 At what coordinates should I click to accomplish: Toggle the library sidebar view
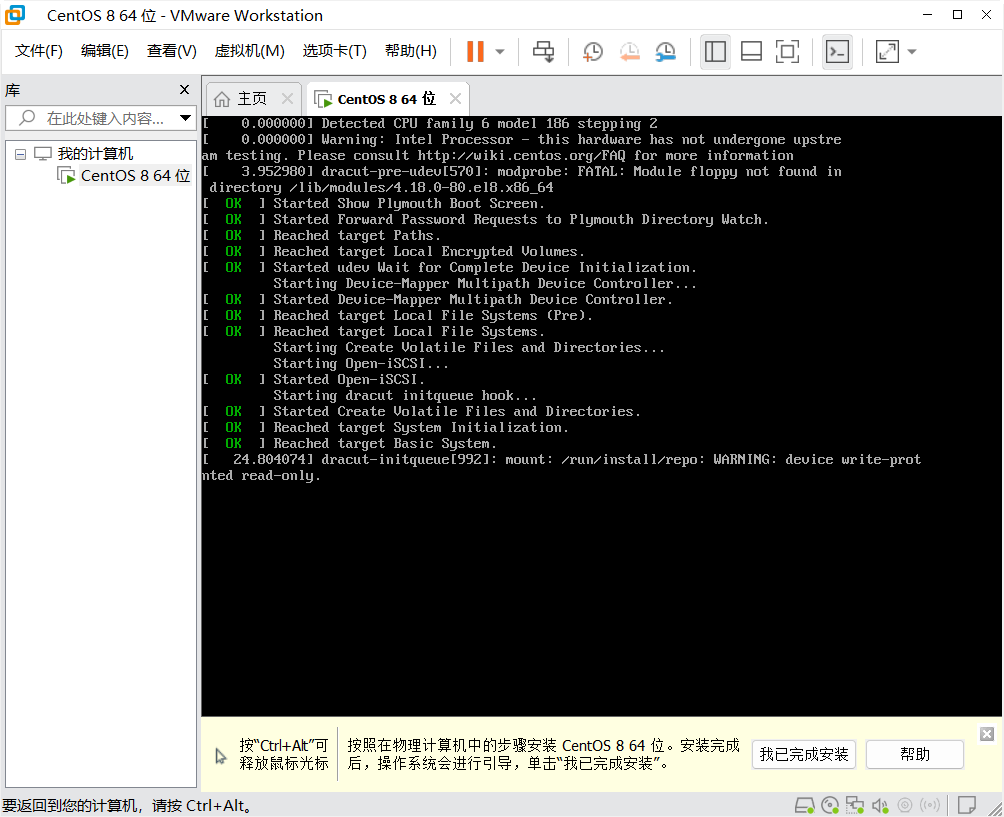[715, 51]
